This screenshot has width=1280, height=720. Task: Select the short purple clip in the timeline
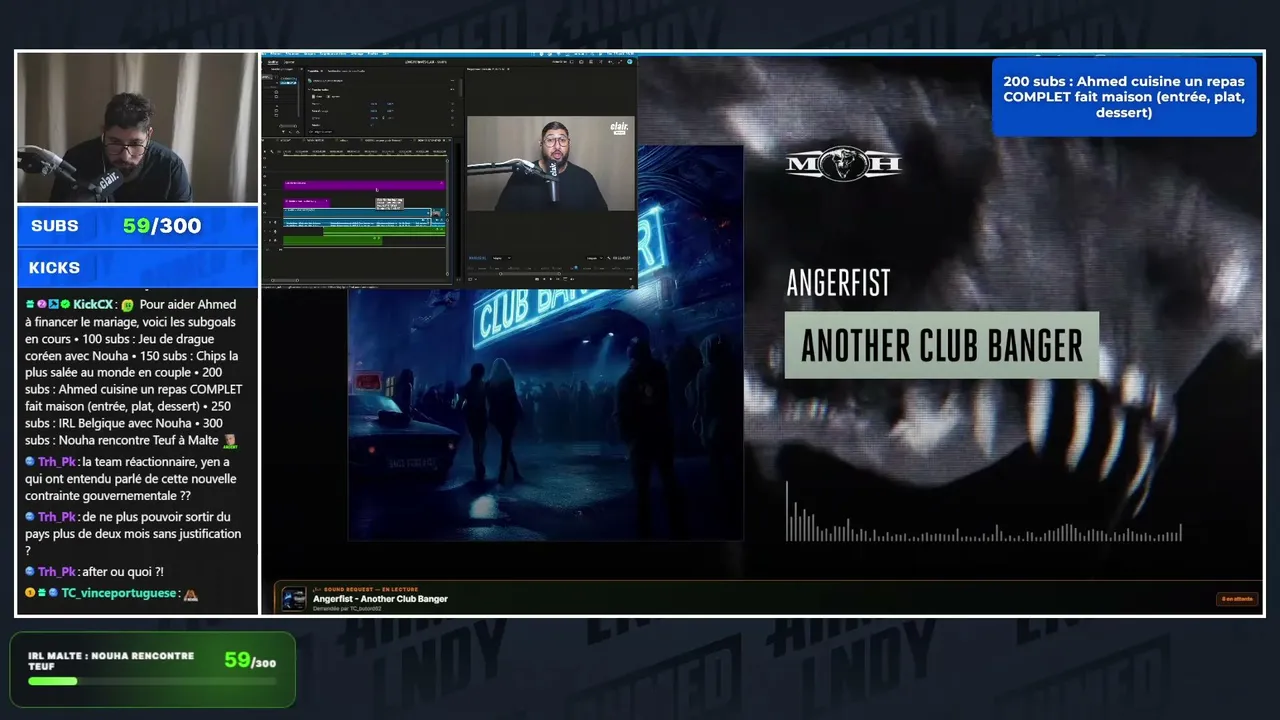(x=306, y=202)
